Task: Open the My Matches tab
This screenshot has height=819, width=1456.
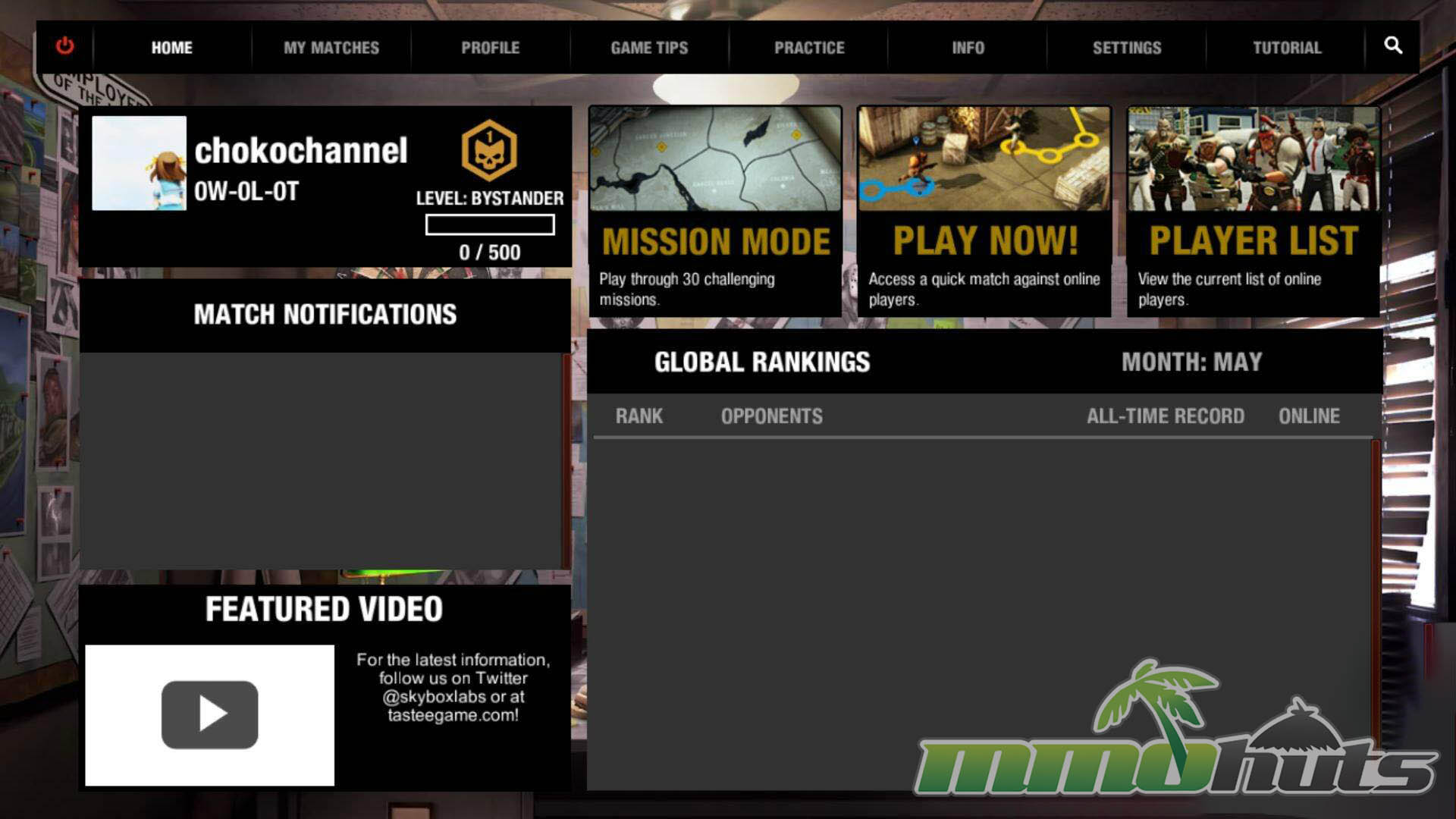Action: (x=331, y=48)
